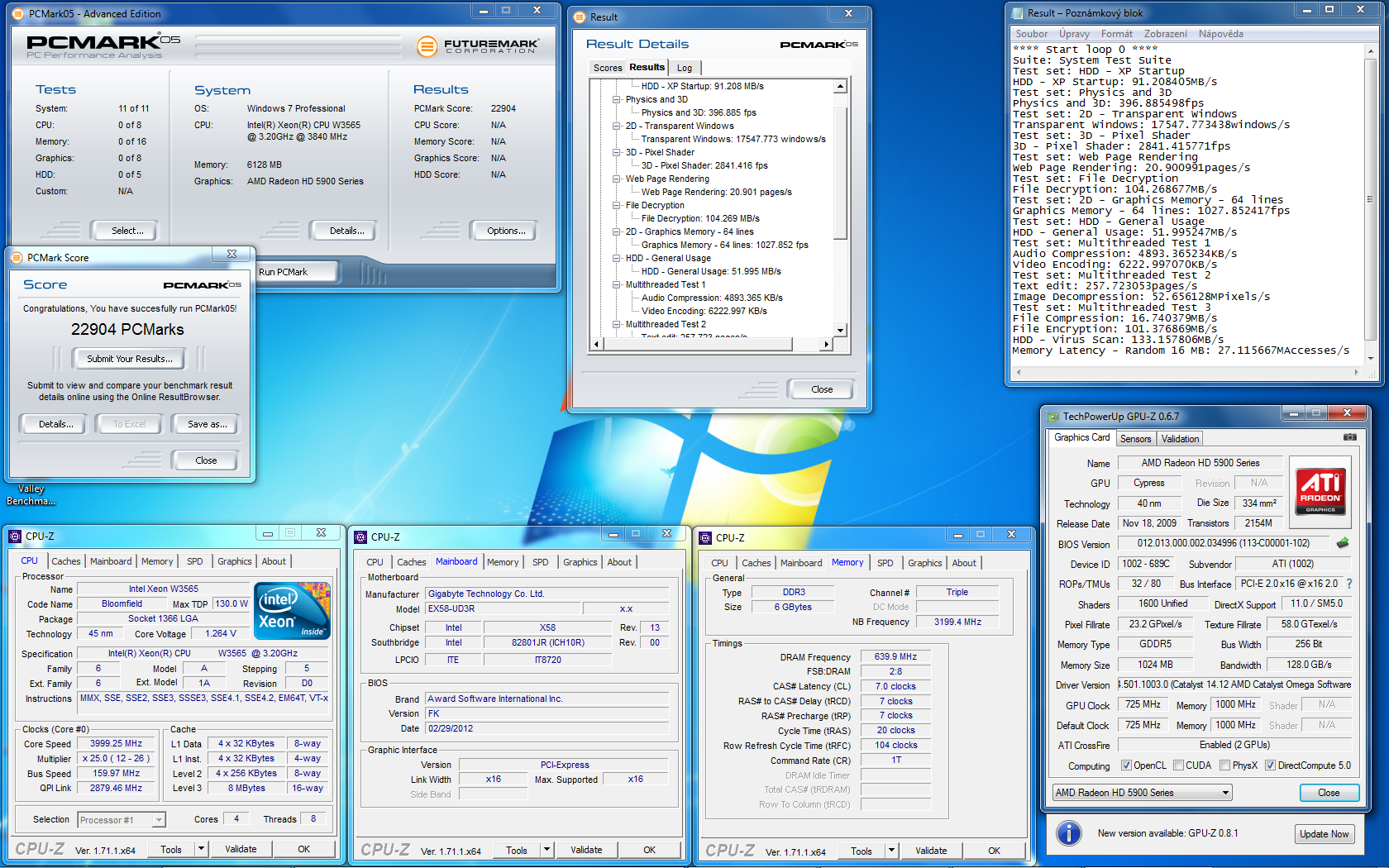
Task: Open the Scores tab in Result Details
Action: [608, 68]
